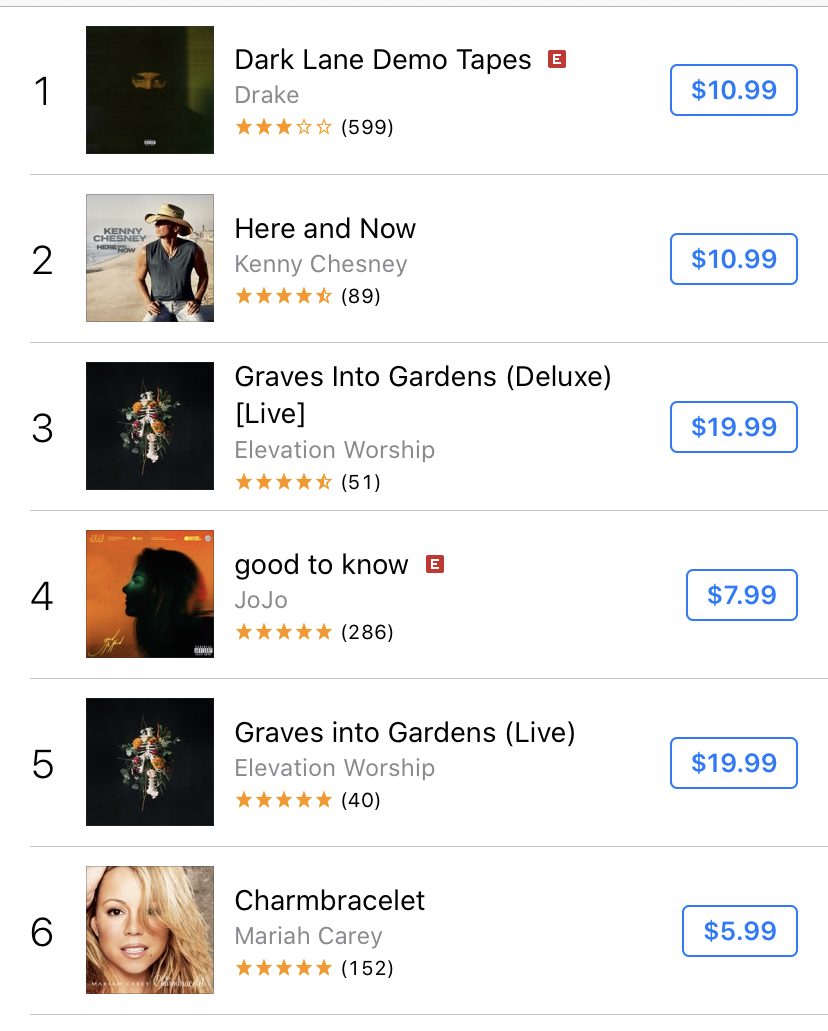Buy Graves into Gardens (Live) for $19.99
The width and height of the screenshot is (828, 1031).
tap(733, 763)
